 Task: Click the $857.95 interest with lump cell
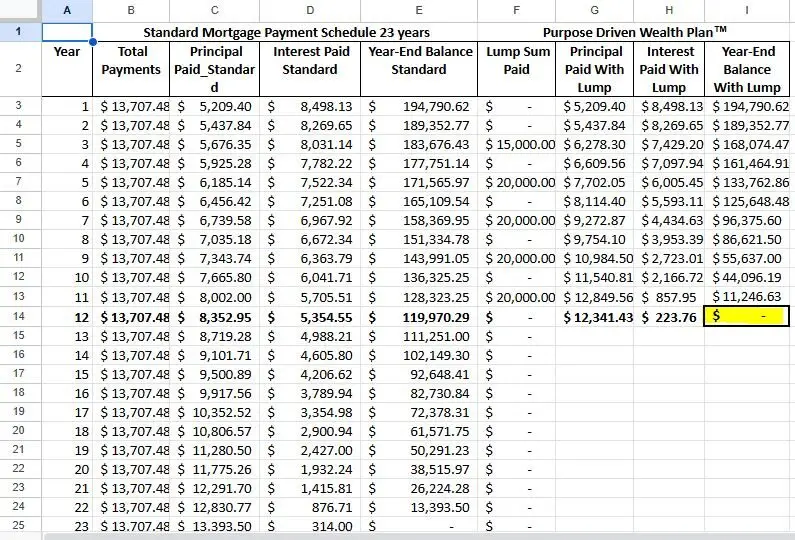coord(669,297)
